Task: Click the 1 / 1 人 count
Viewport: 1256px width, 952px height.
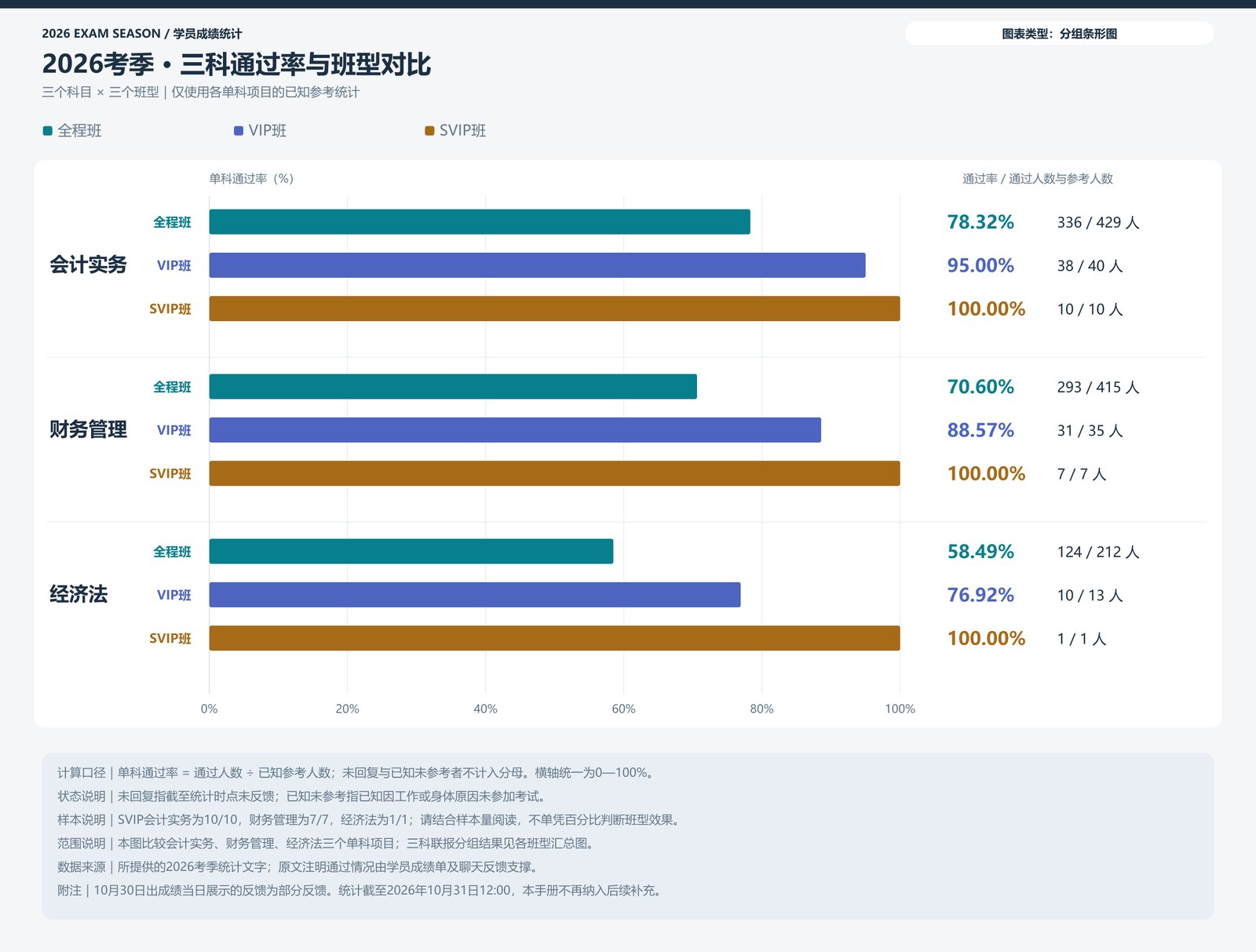Action: 1082,639
